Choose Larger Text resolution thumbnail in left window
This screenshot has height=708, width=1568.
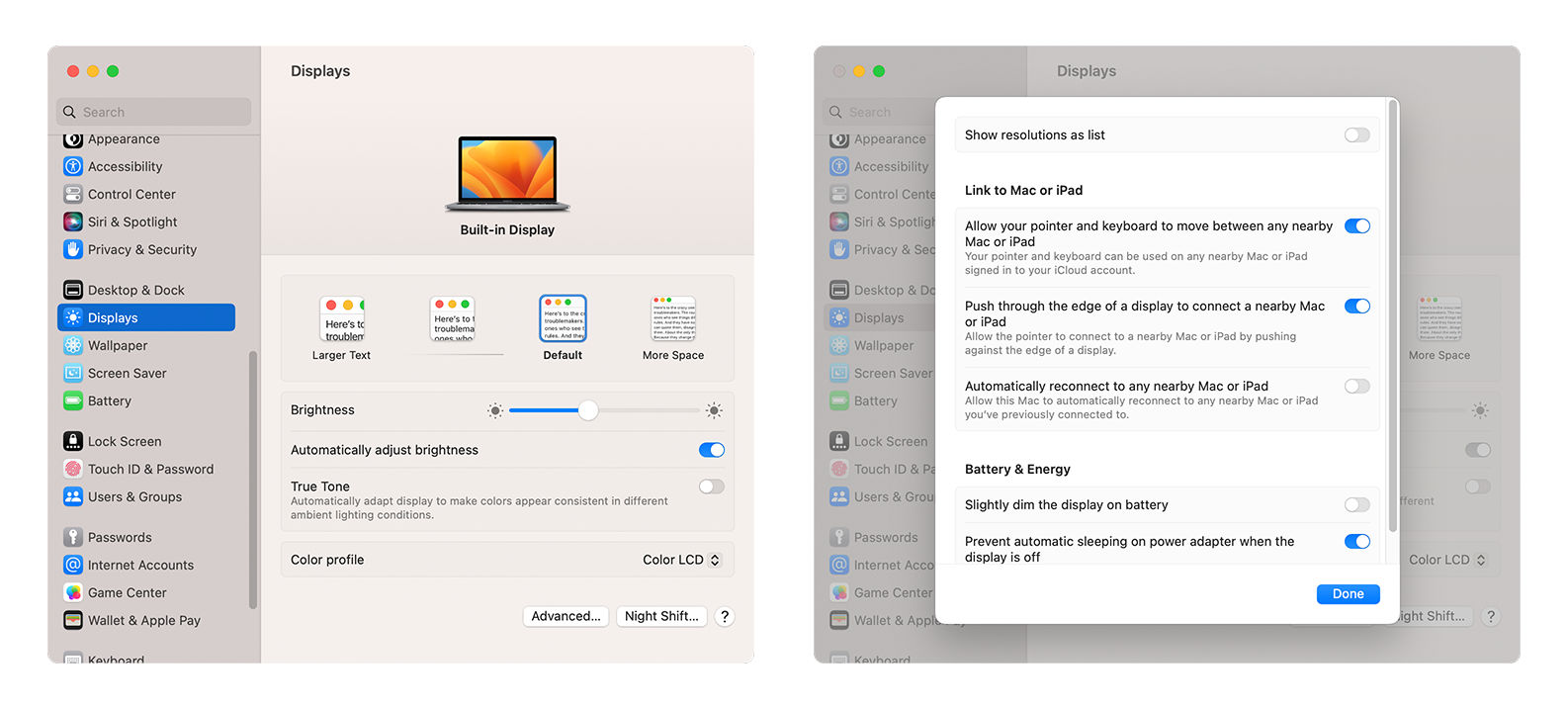(x=342, y=319)
